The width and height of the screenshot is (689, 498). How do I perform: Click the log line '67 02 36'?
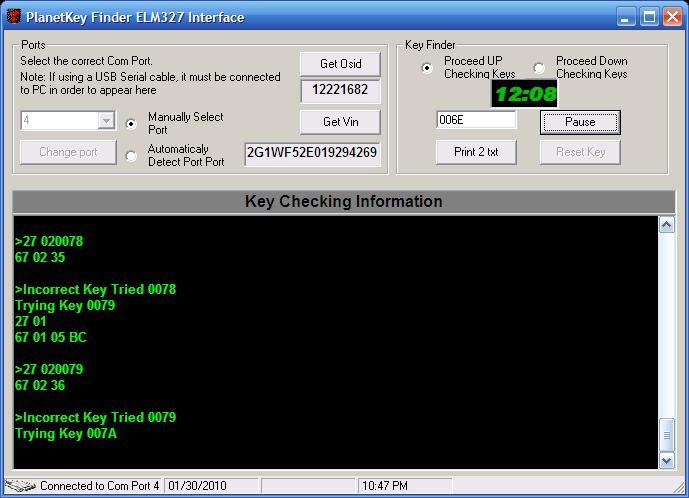[x=40, y=385]
